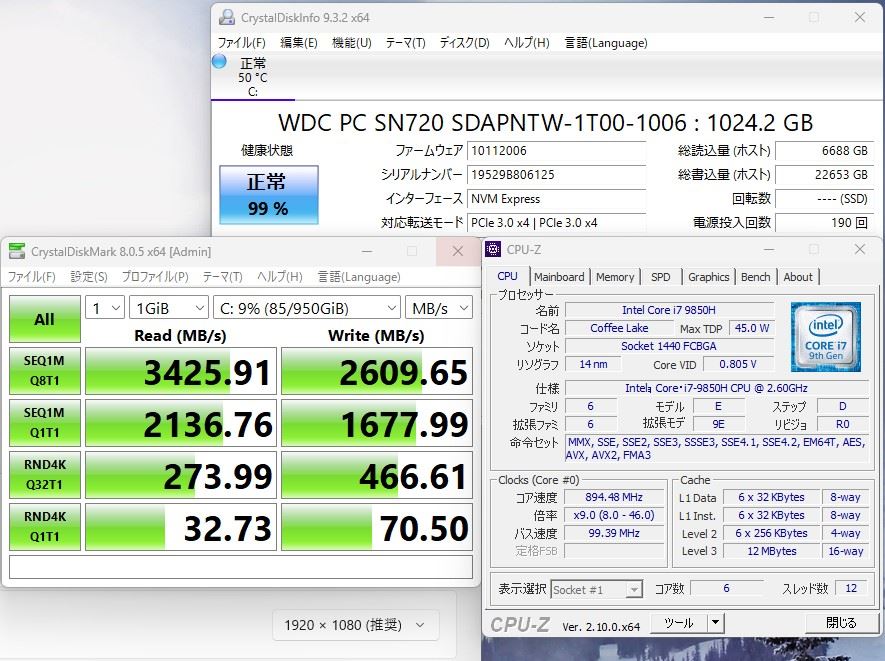Start the SEQ1M Q8T1 test
Viewport: 885px width, 661px height.
[x=45, y=371]
